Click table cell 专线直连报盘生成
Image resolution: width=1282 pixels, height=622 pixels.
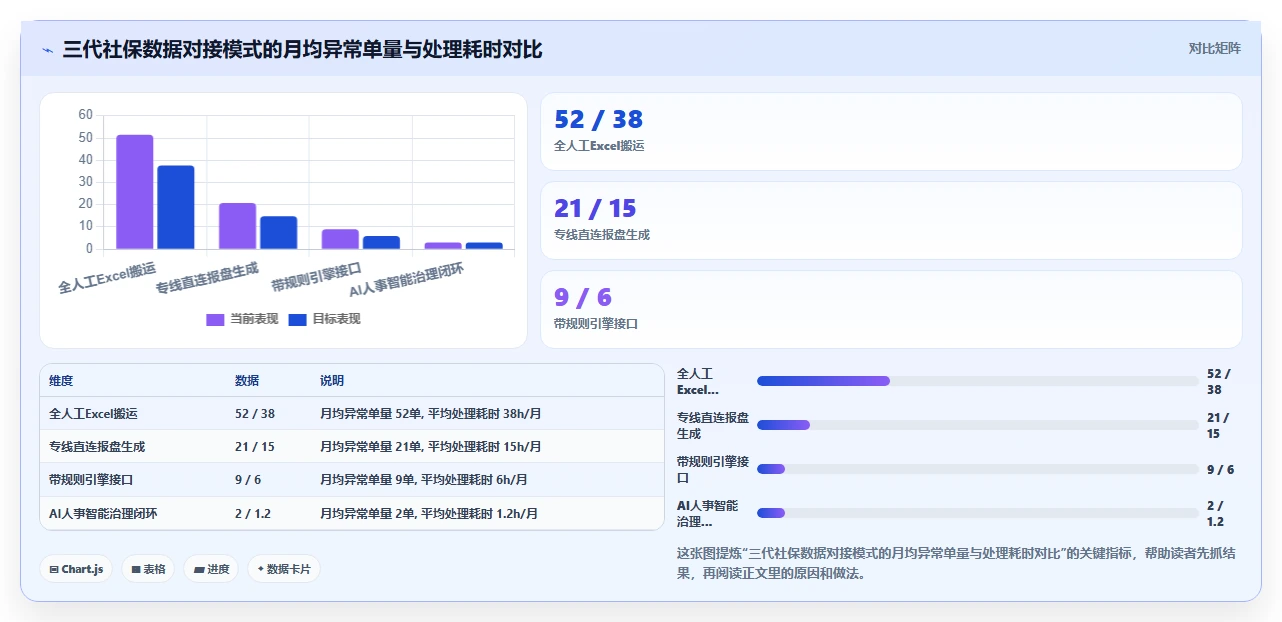point(97,447)
